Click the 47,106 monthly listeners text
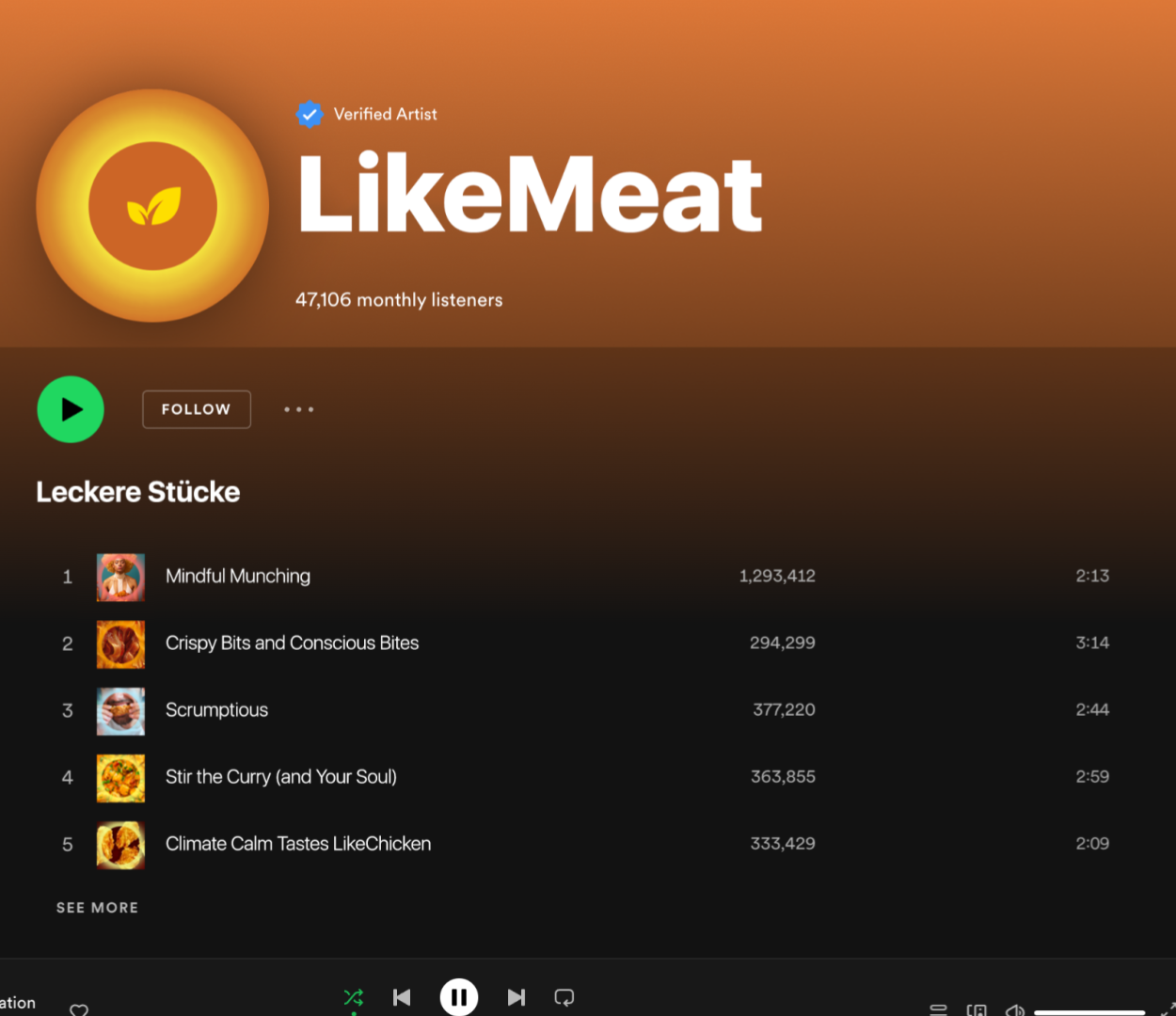The height and width of the screenshot is (1016, 1176). pos(399,300)
